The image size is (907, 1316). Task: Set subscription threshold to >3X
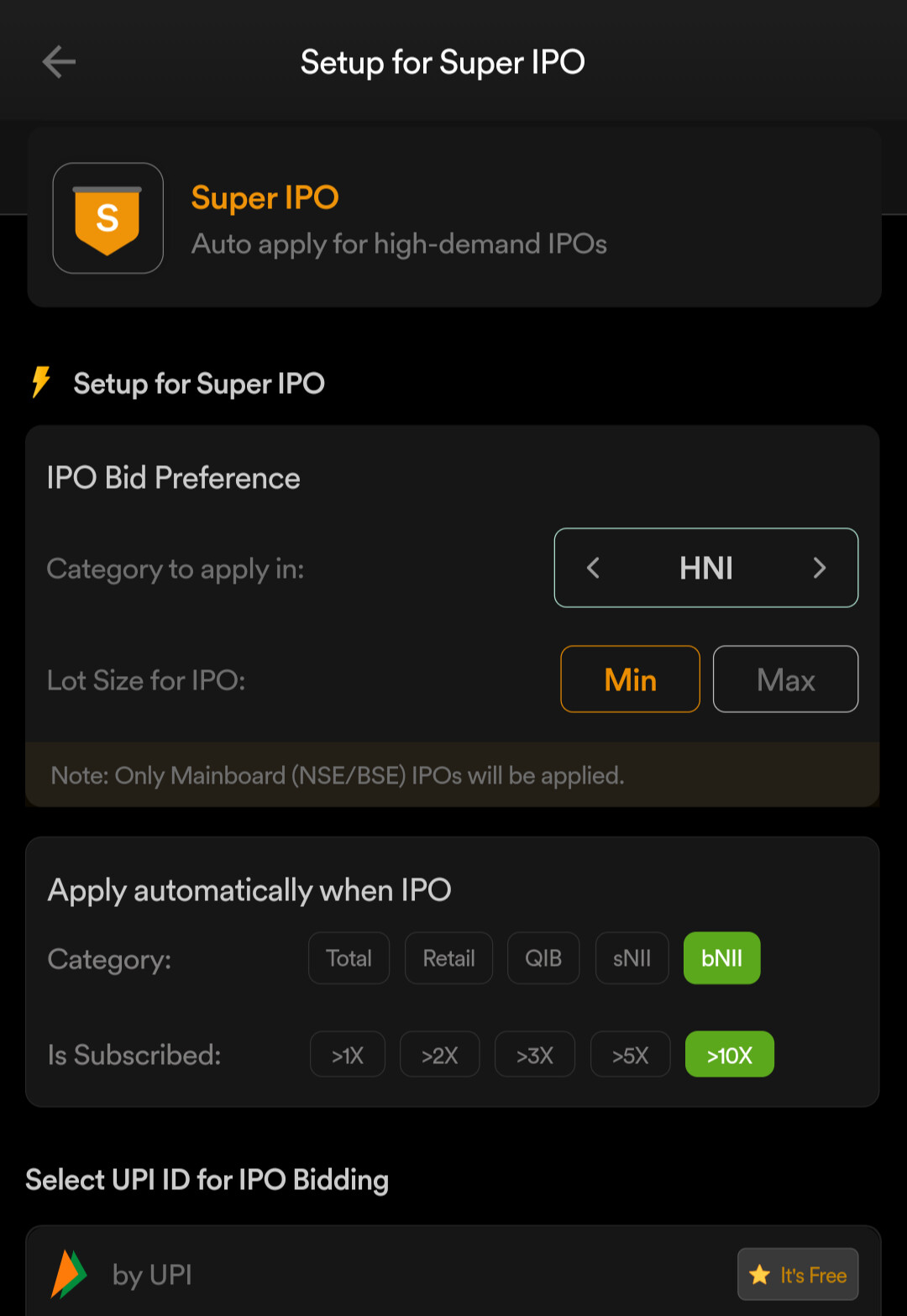point(534,1055)
